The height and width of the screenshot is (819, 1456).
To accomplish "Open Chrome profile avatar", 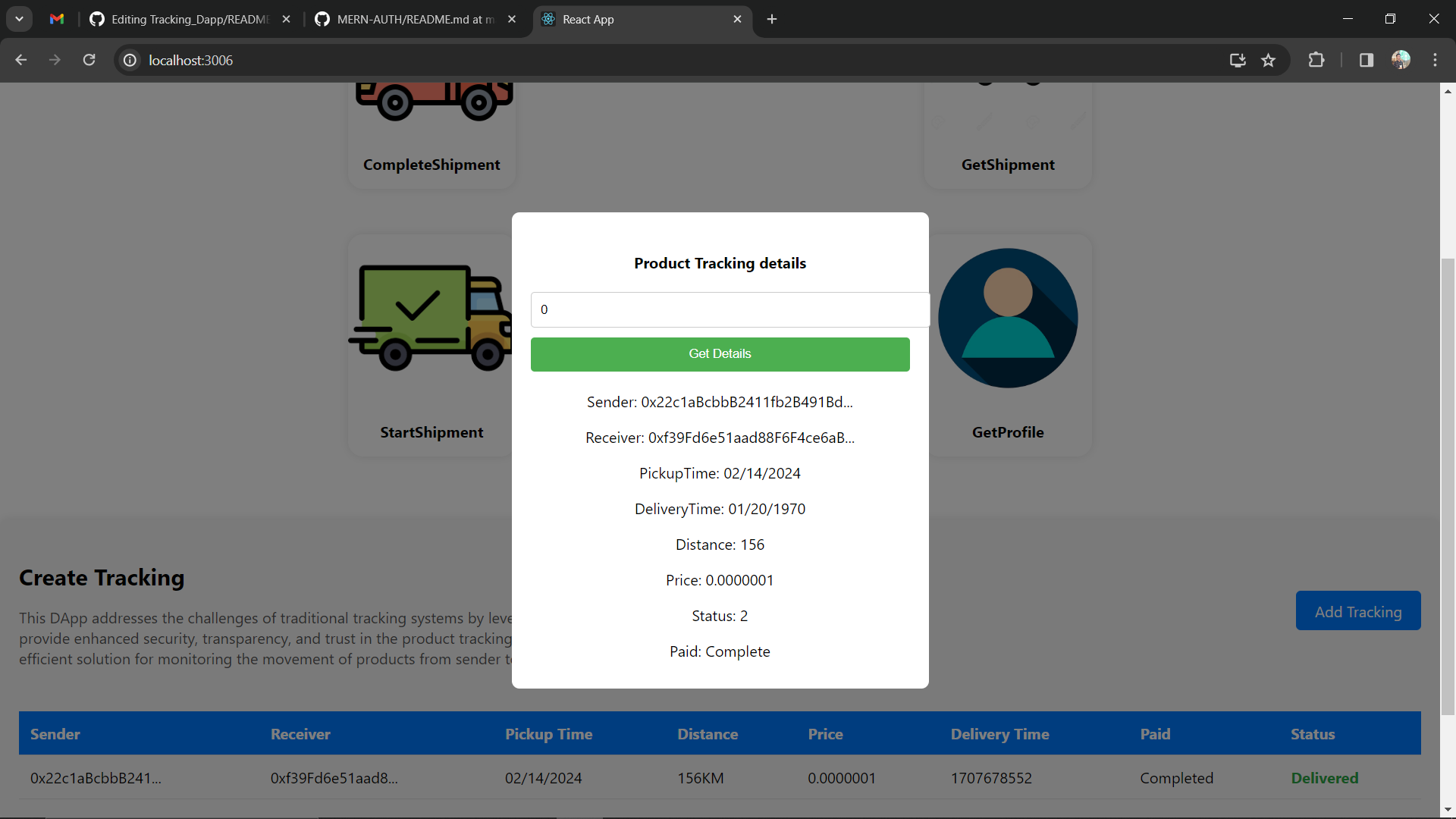I will (x=1401, y=61).
